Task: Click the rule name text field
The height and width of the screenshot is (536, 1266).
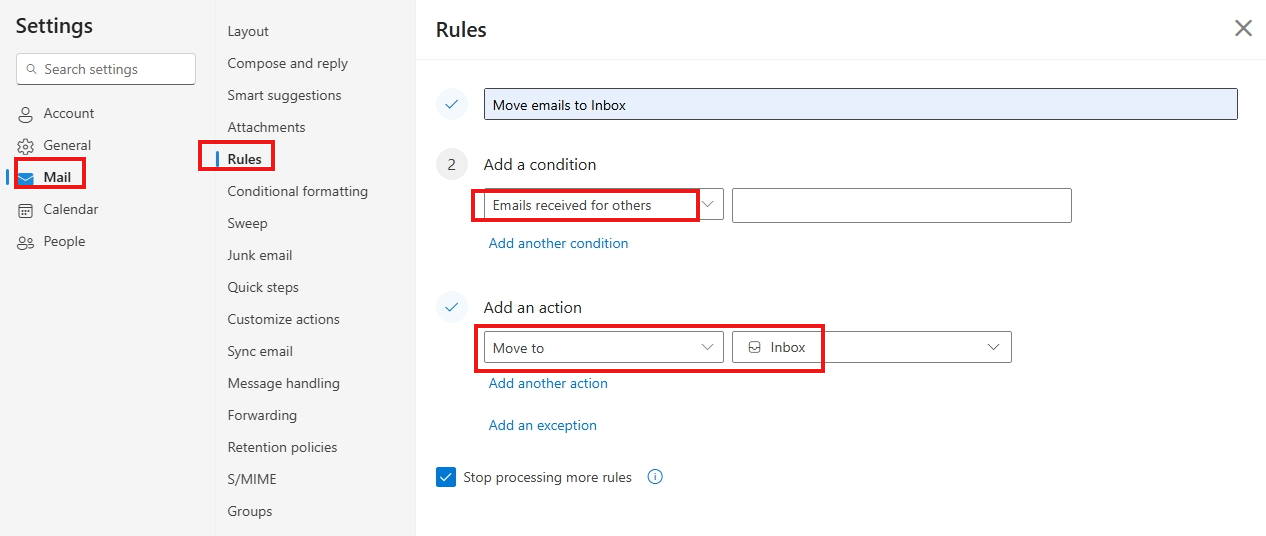Action: (861, 104)
